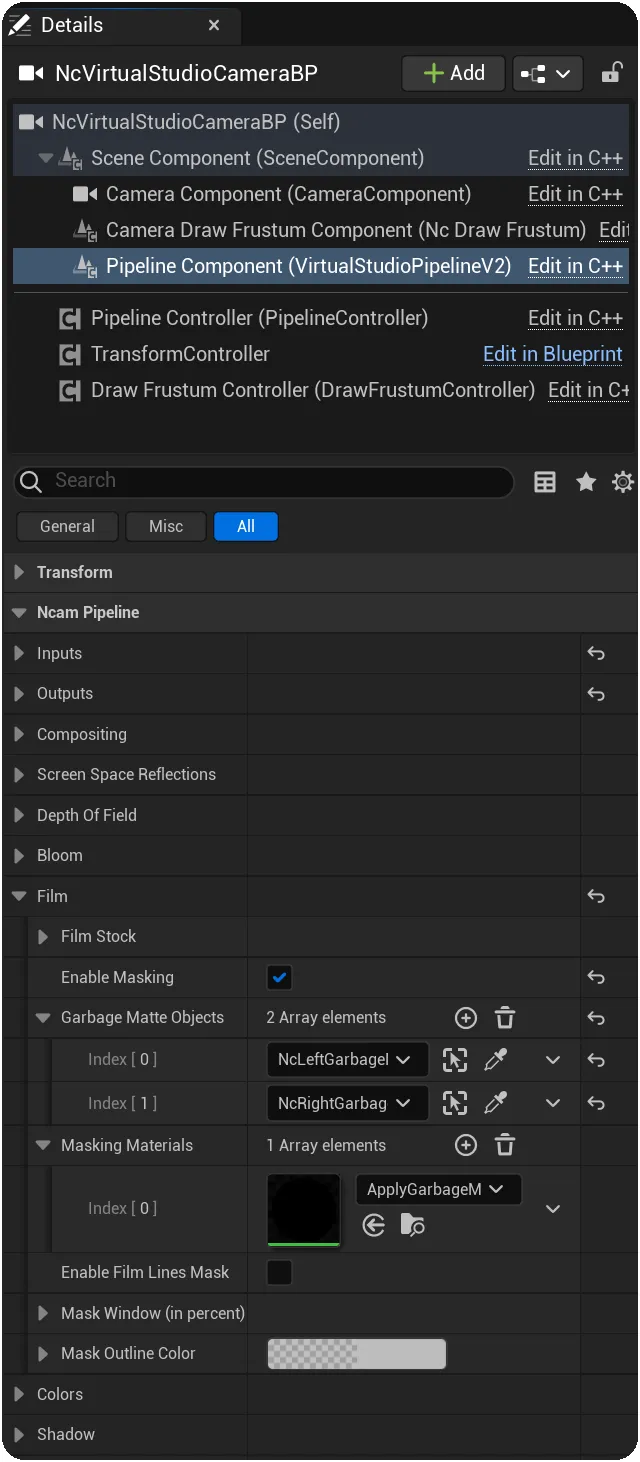Collapse the Ncam Pipeline section
640x1462 pixels.
coord(19,612)
